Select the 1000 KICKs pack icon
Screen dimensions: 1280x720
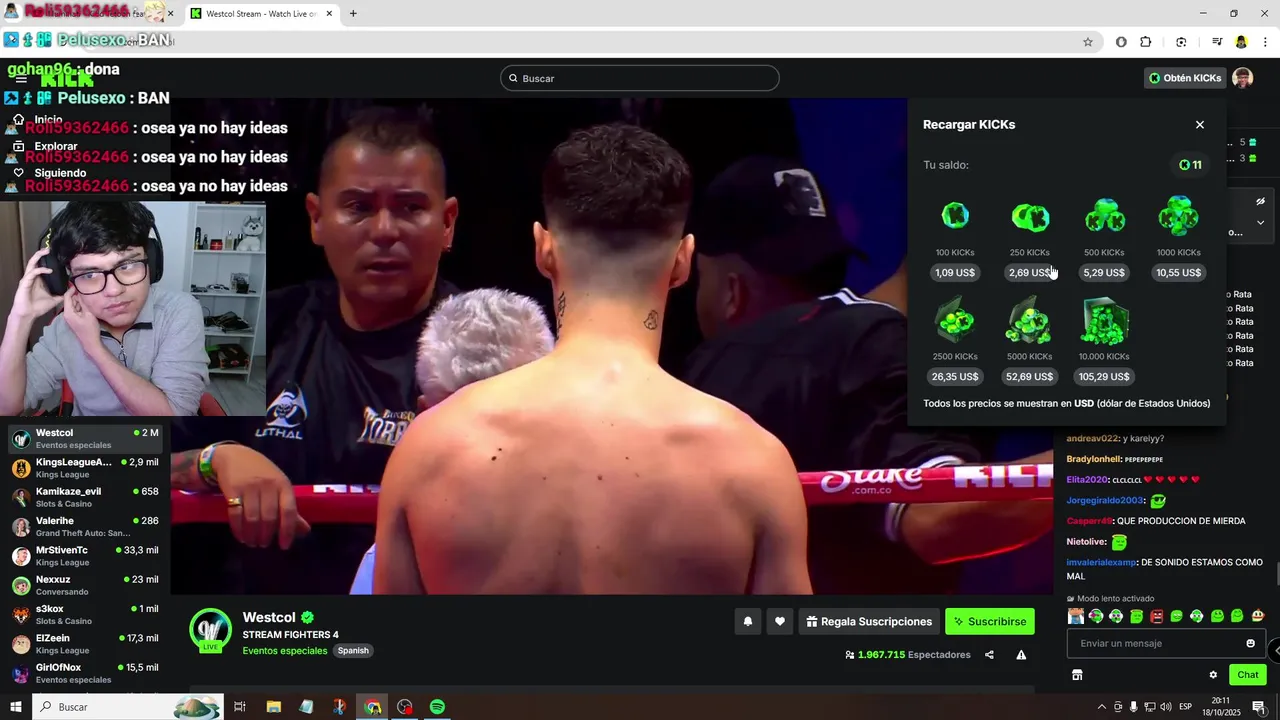(1179, 216)
